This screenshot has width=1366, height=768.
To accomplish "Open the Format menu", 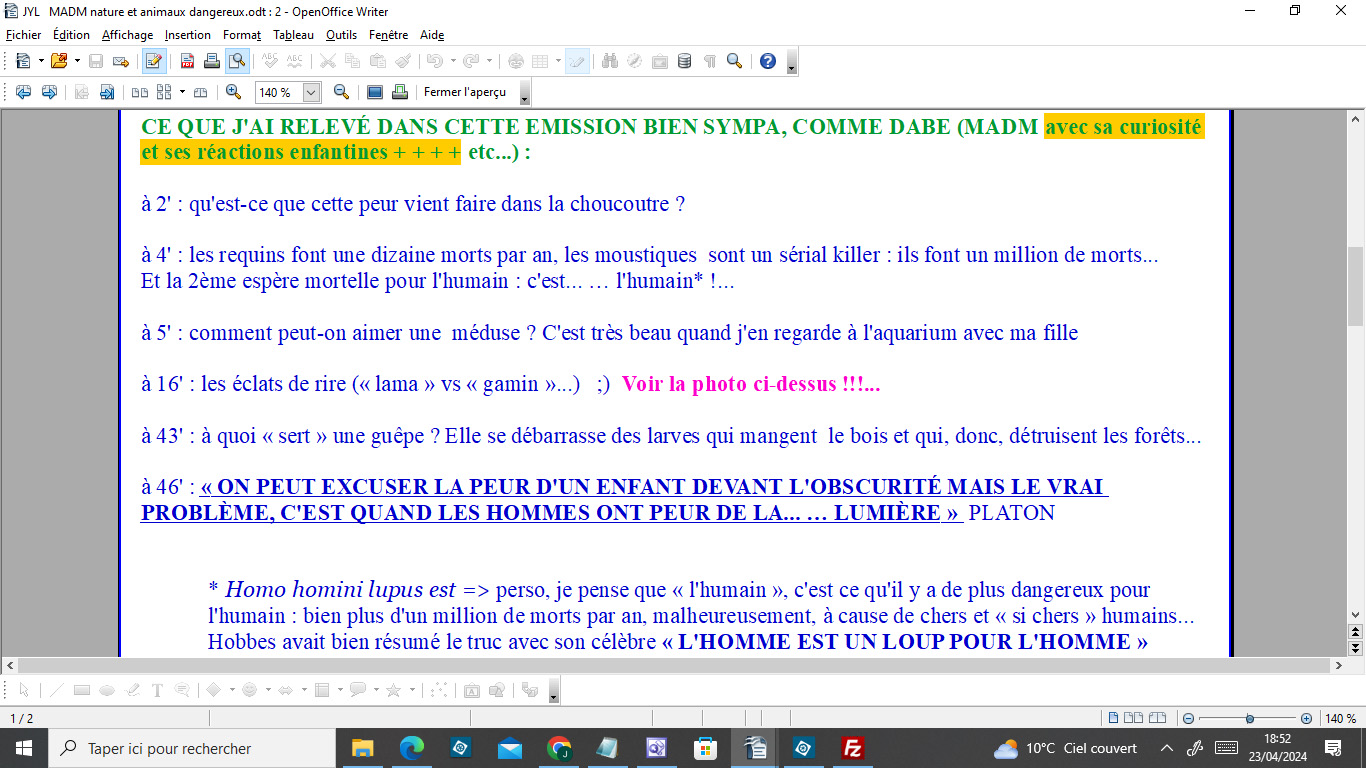I will tap(242, 35).
